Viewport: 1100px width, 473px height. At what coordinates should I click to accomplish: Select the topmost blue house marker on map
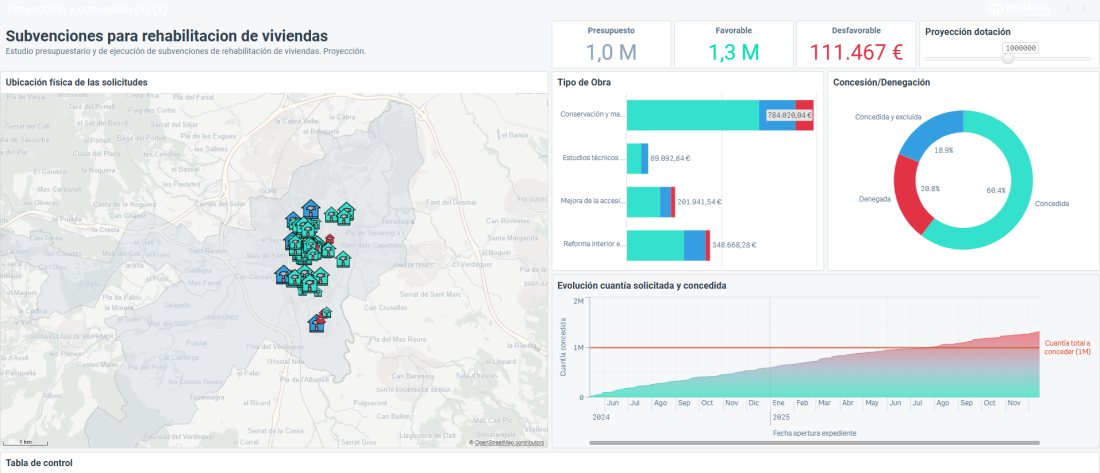[310, 209]
